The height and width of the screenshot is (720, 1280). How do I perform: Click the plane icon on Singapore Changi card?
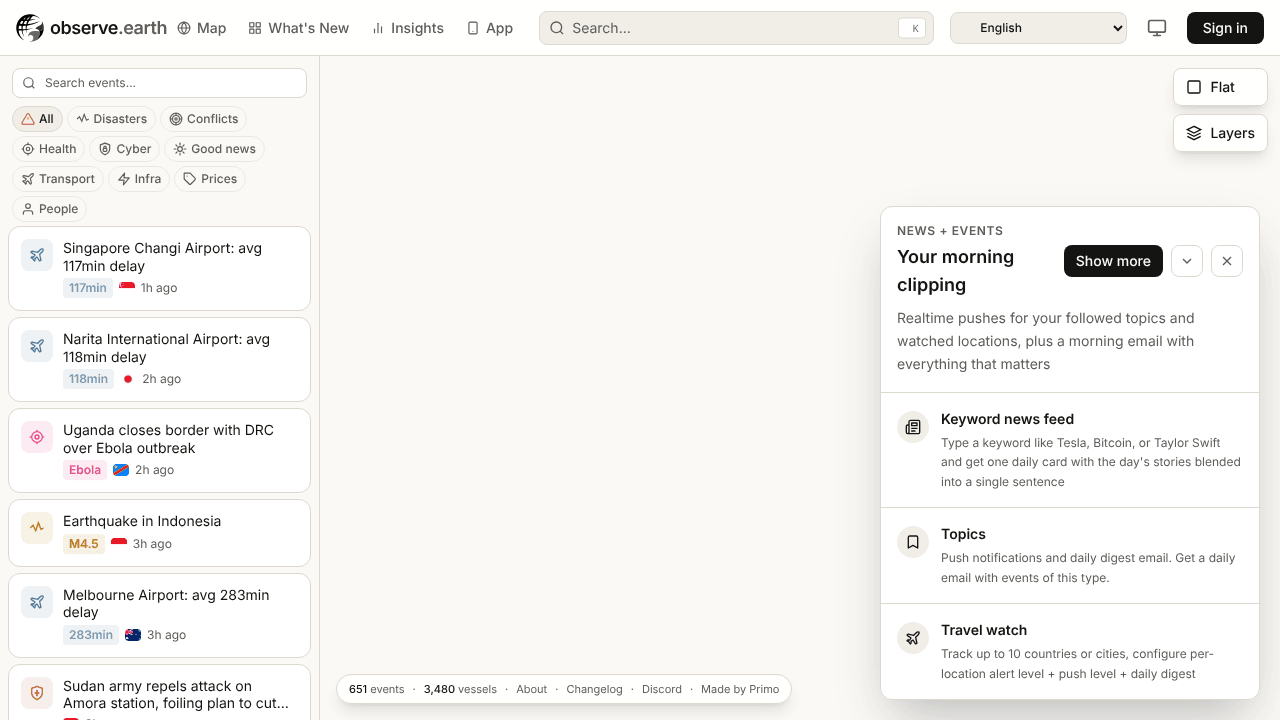[x=37, y=255]
